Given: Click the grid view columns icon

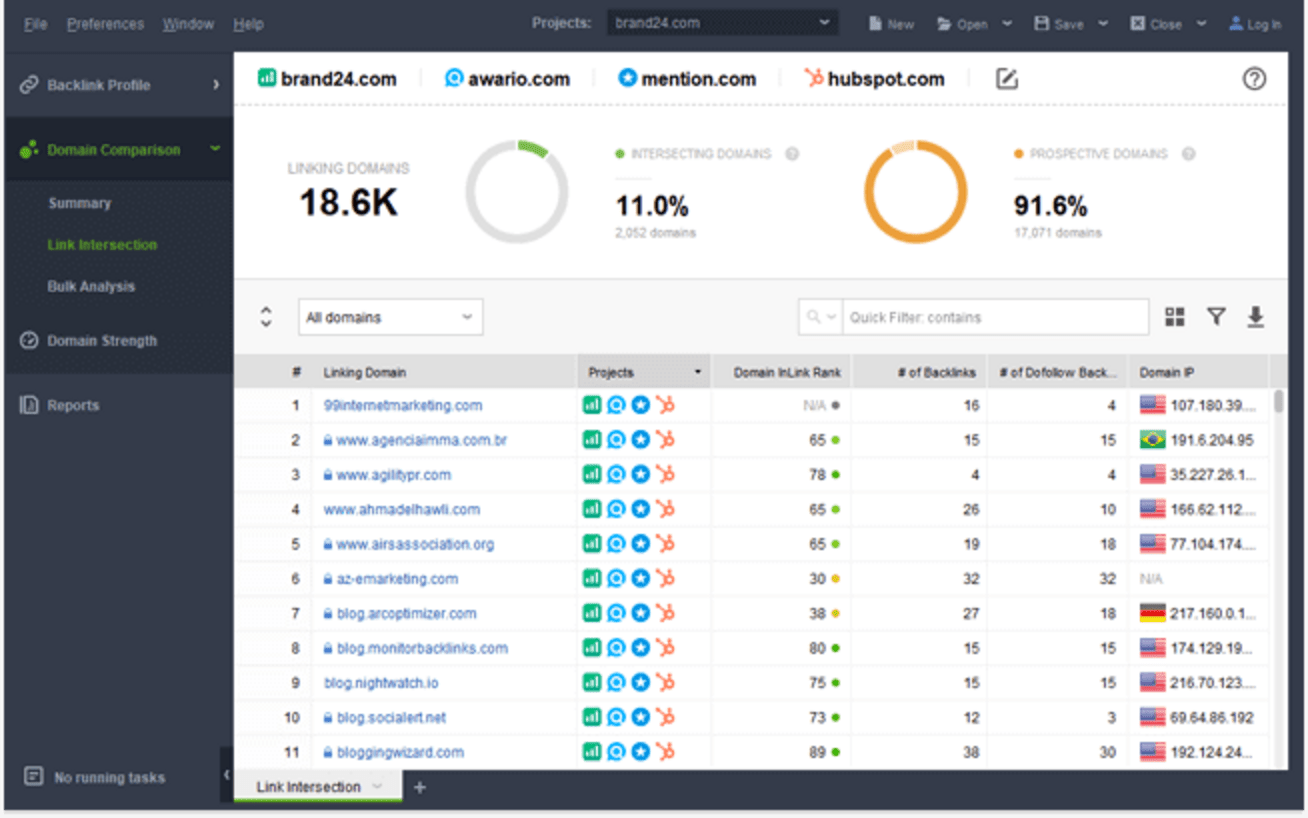Looking at the screenshot, I should [x=1175, y=317].
